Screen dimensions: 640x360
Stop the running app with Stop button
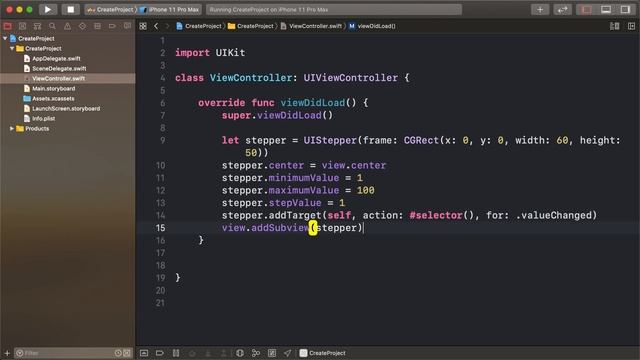pos(71,9)
